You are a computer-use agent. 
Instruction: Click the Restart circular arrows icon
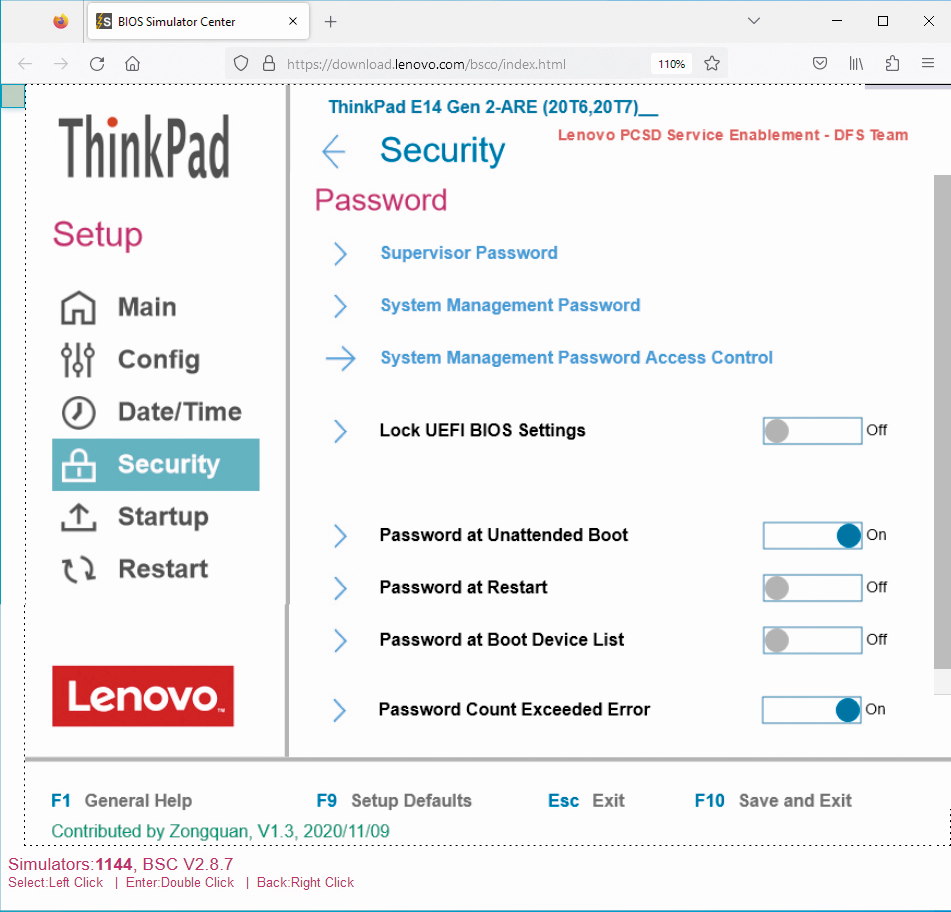click(x=78, y=569)
